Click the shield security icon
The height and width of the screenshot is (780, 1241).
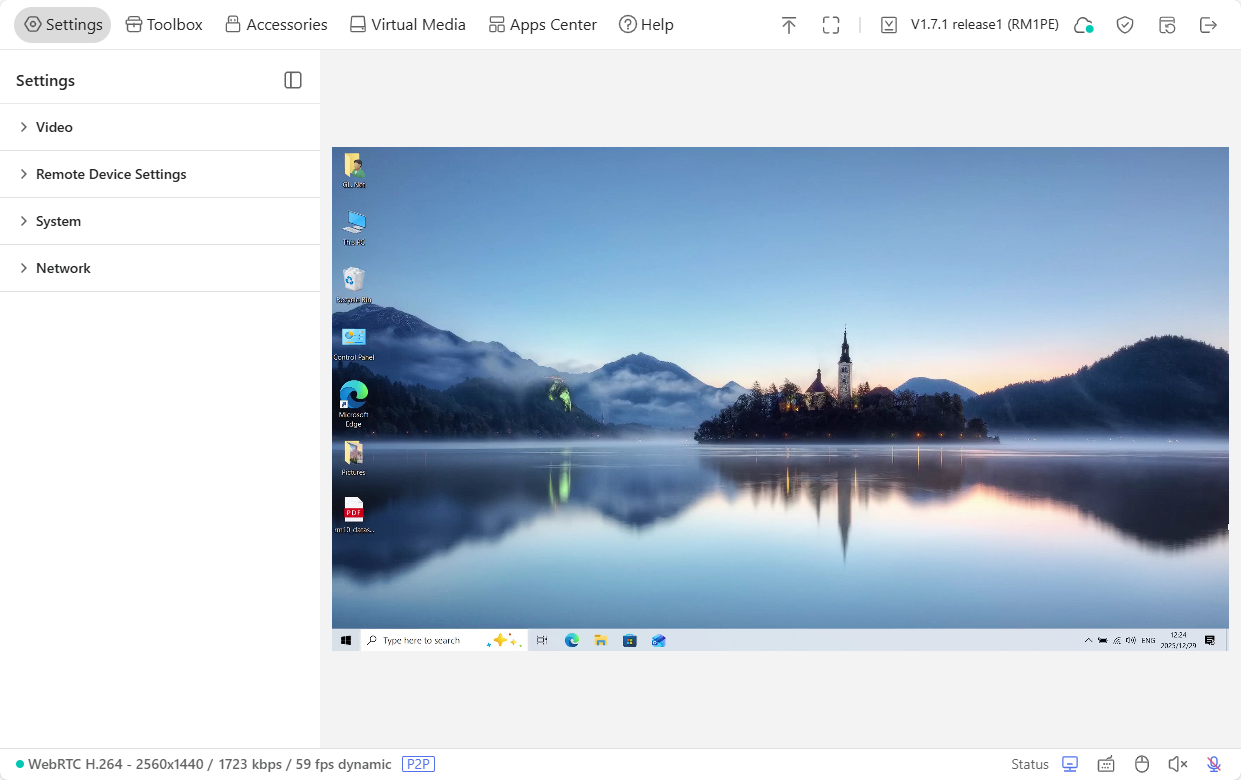(x=1125, y=25)
